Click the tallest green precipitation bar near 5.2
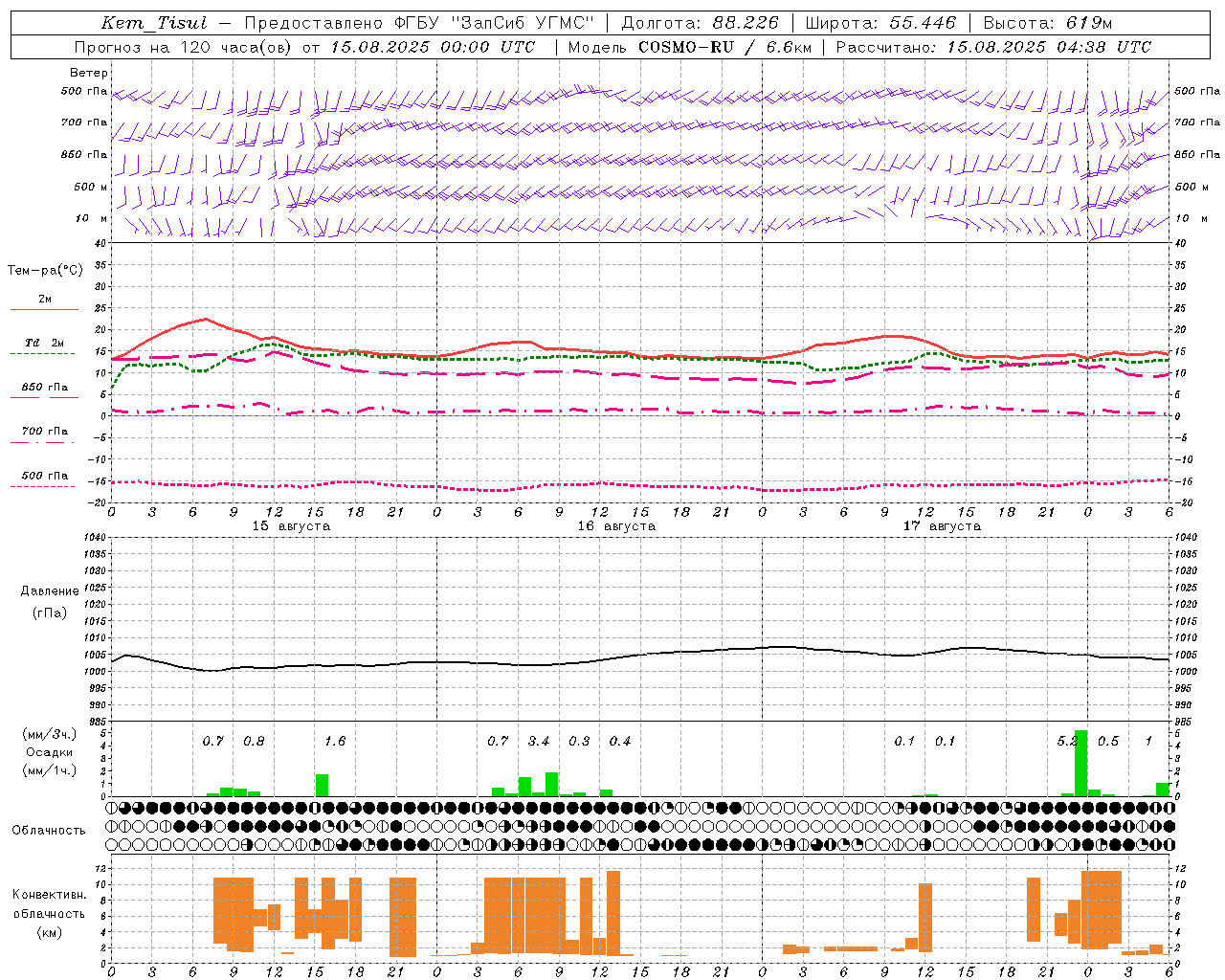1225x980 pixels. 1081,763
